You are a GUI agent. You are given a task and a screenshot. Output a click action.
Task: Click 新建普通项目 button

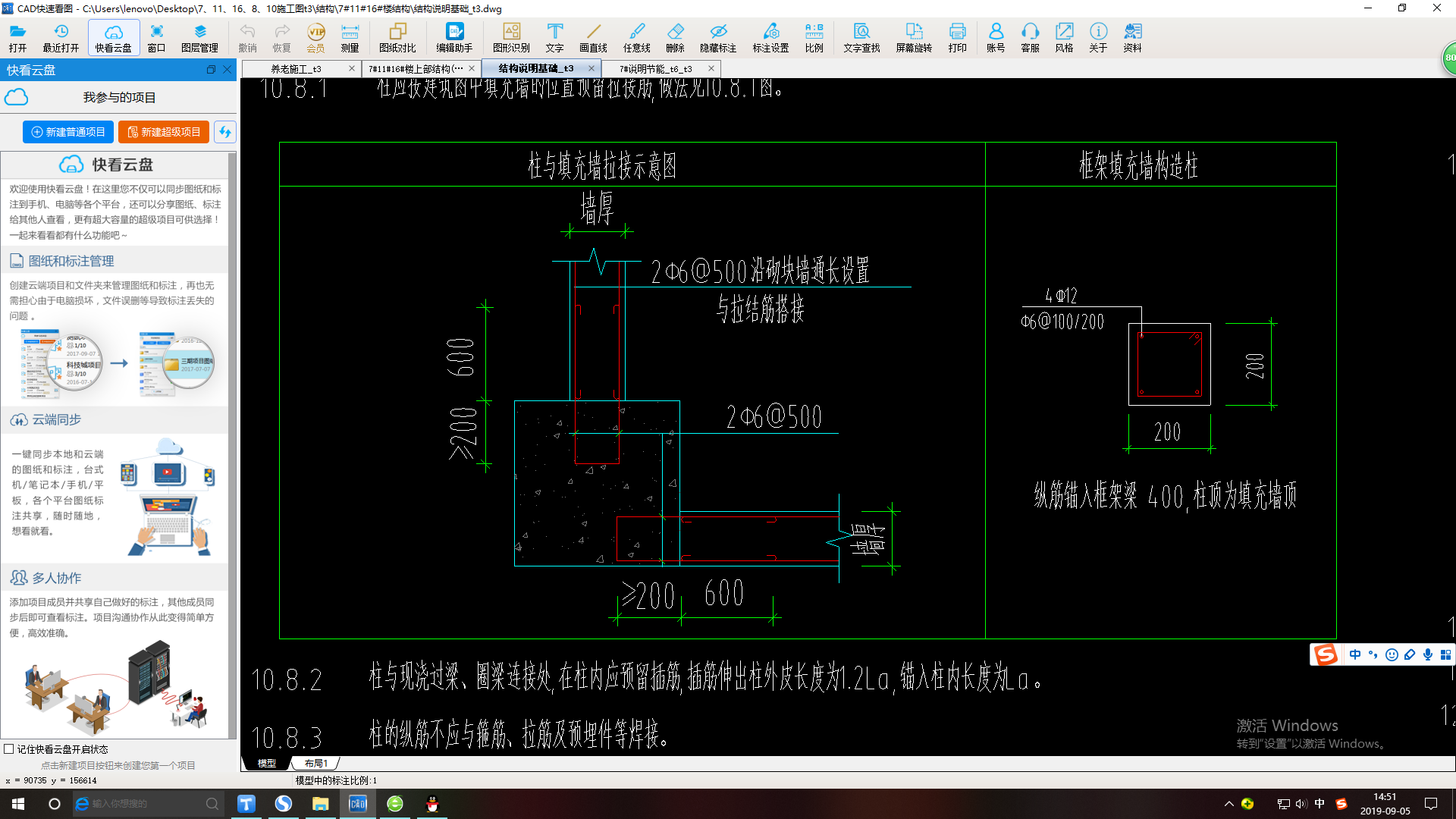tap(68, 132)
